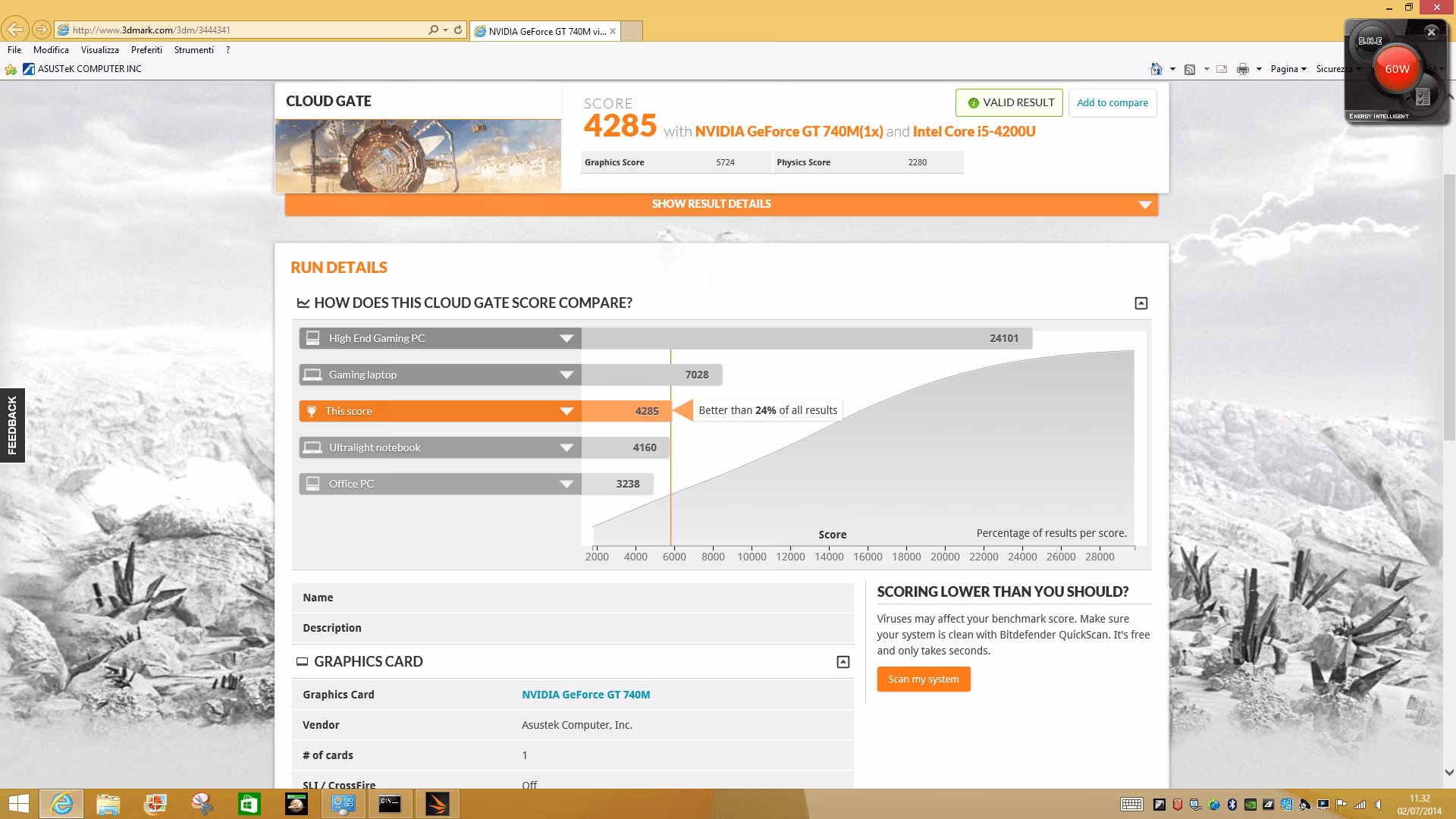
Task: Collapse the Graphics Card section
Action: pyautogui.click(x=843, y=662)
